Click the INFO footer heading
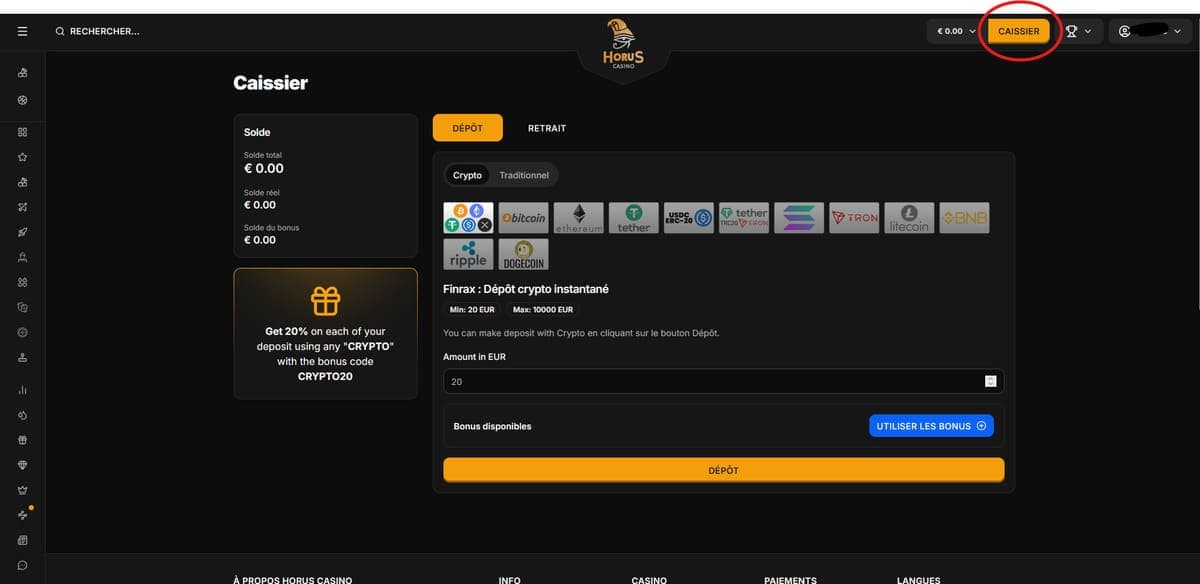 509,579
